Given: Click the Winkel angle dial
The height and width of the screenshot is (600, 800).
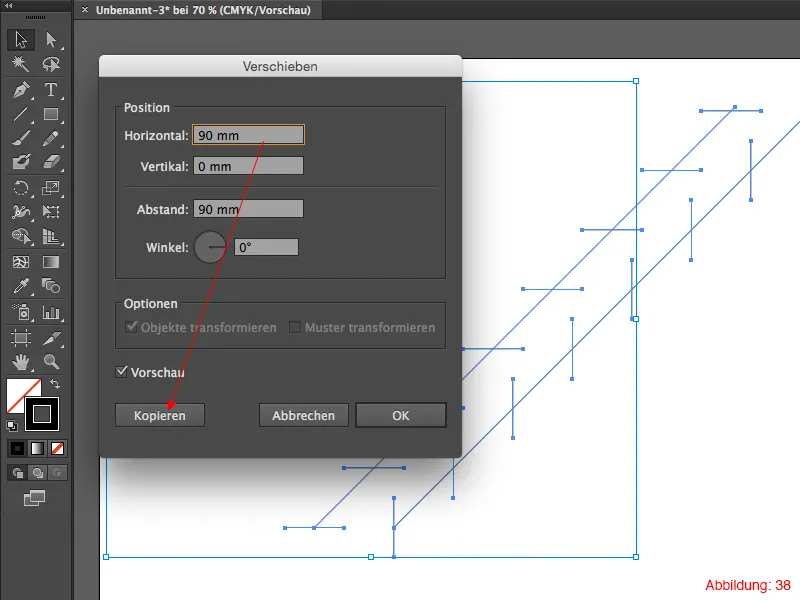Looking at the screenshot, I should tap(210, 247).
